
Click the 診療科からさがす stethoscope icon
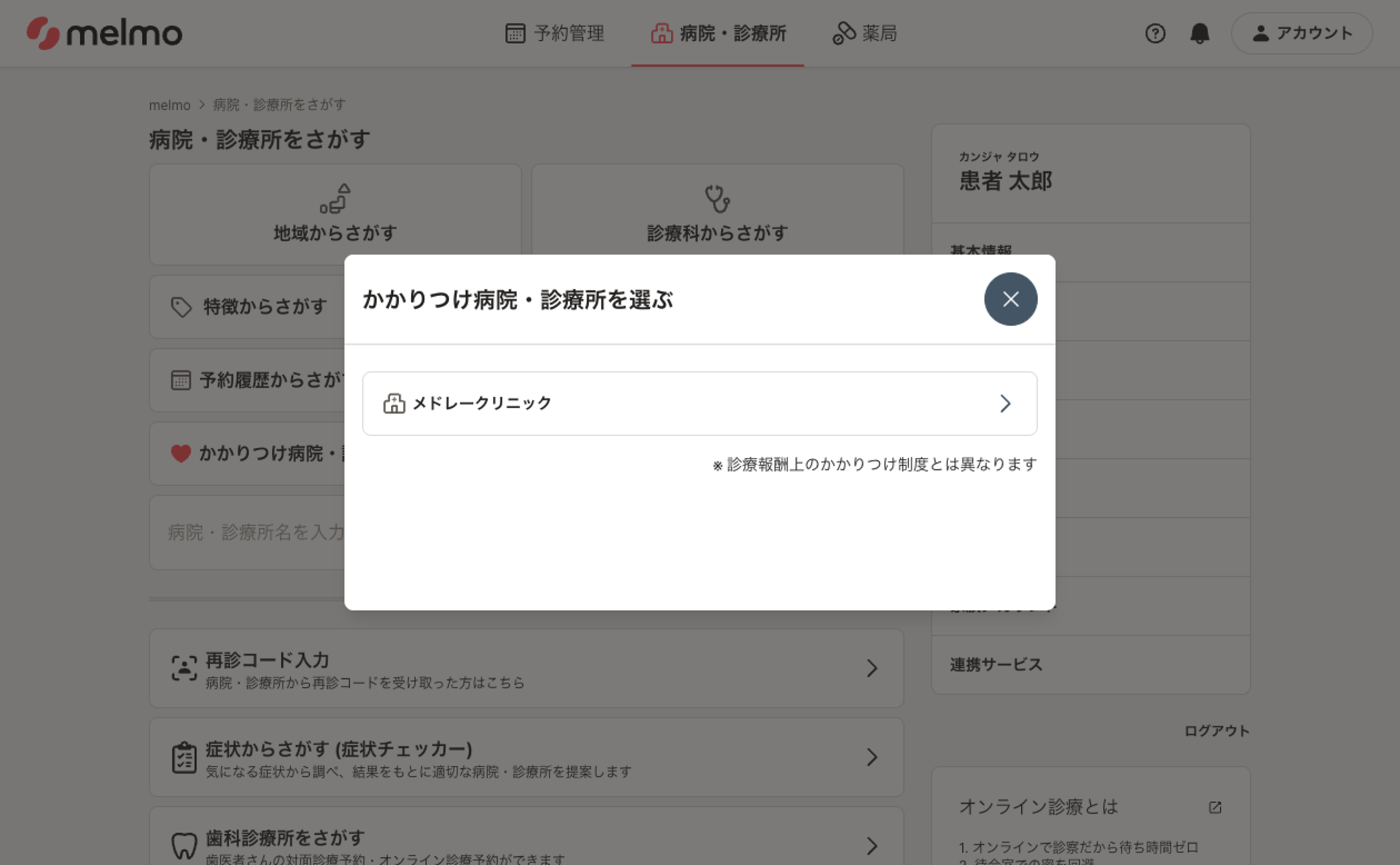point(717,199)
